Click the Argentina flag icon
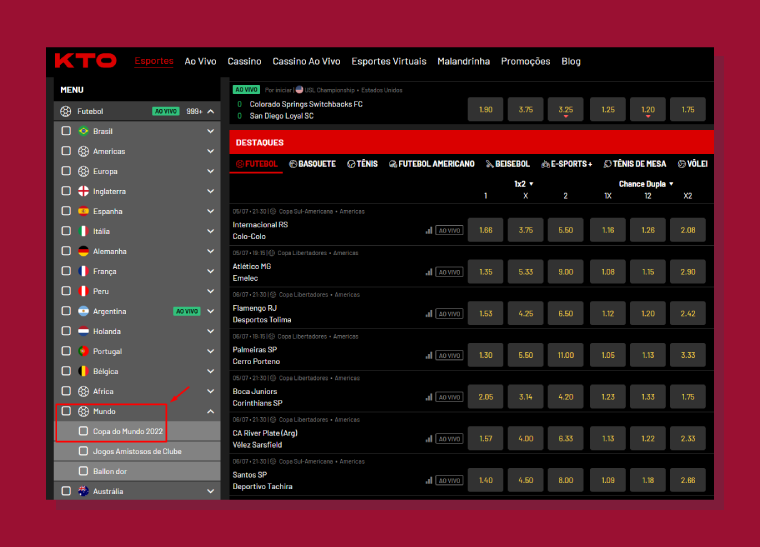The height and width of the screenshot is (547, 760). pyautogui.click(x=83, y=311)
